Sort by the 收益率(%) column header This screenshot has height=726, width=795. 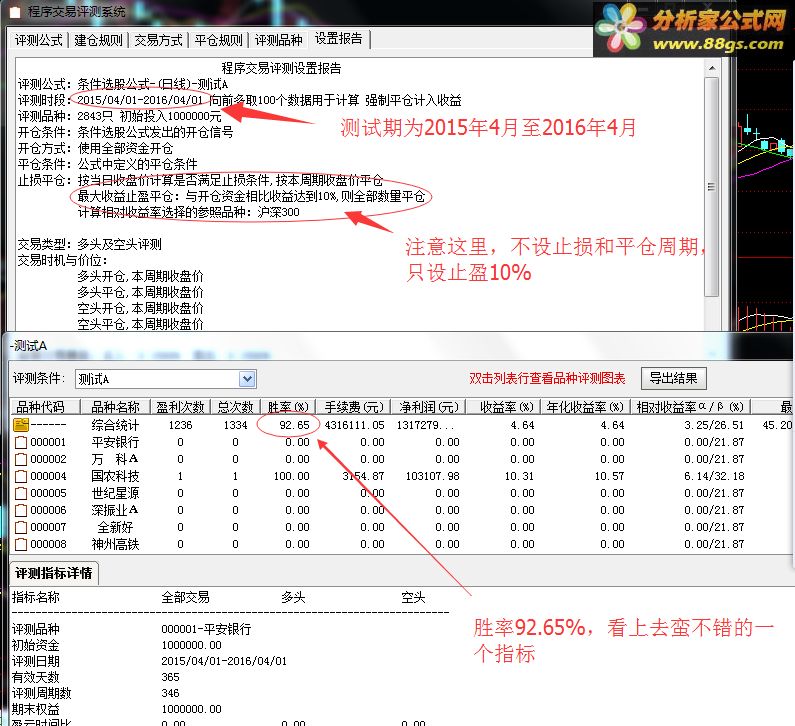(x=503, y=407)
